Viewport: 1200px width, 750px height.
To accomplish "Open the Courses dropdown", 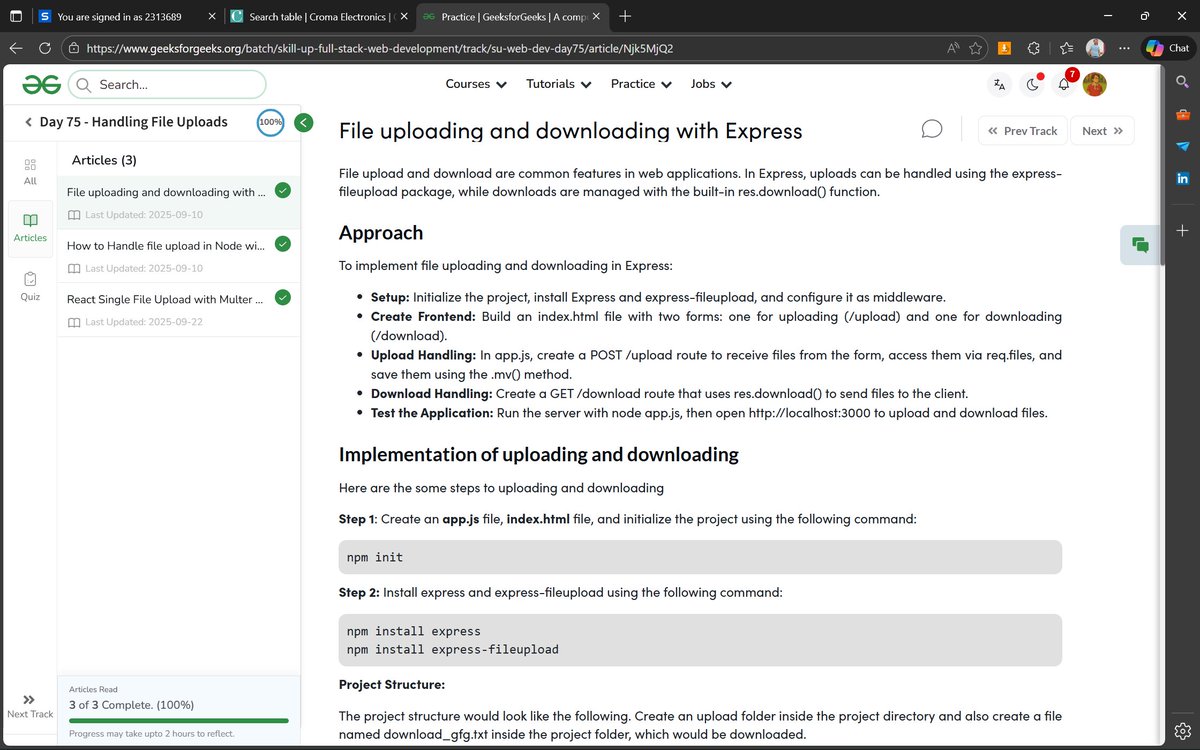I will 475,84.
